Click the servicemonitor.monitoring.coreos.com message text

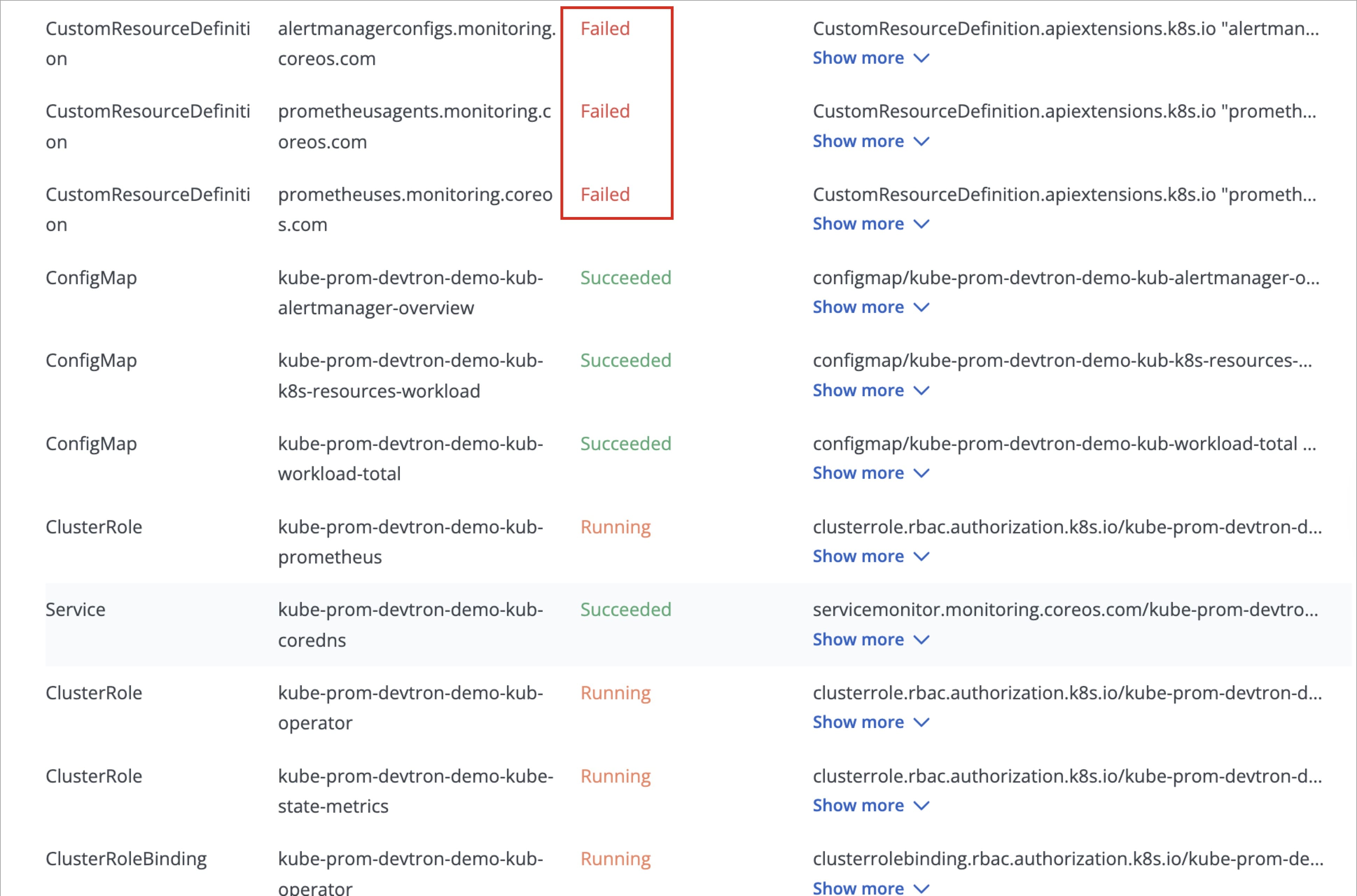[1065, 610]
